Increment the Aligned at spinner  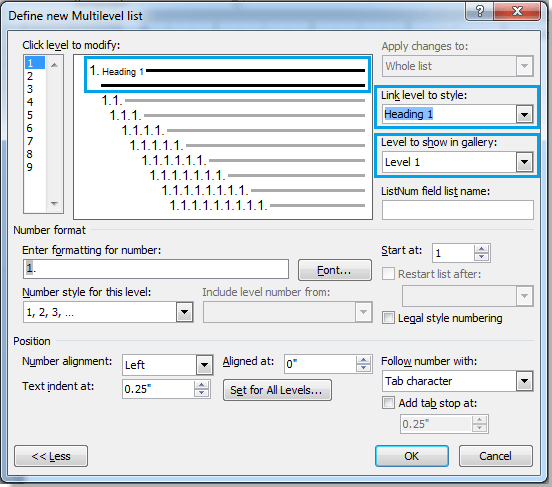(x=363, y=360)
